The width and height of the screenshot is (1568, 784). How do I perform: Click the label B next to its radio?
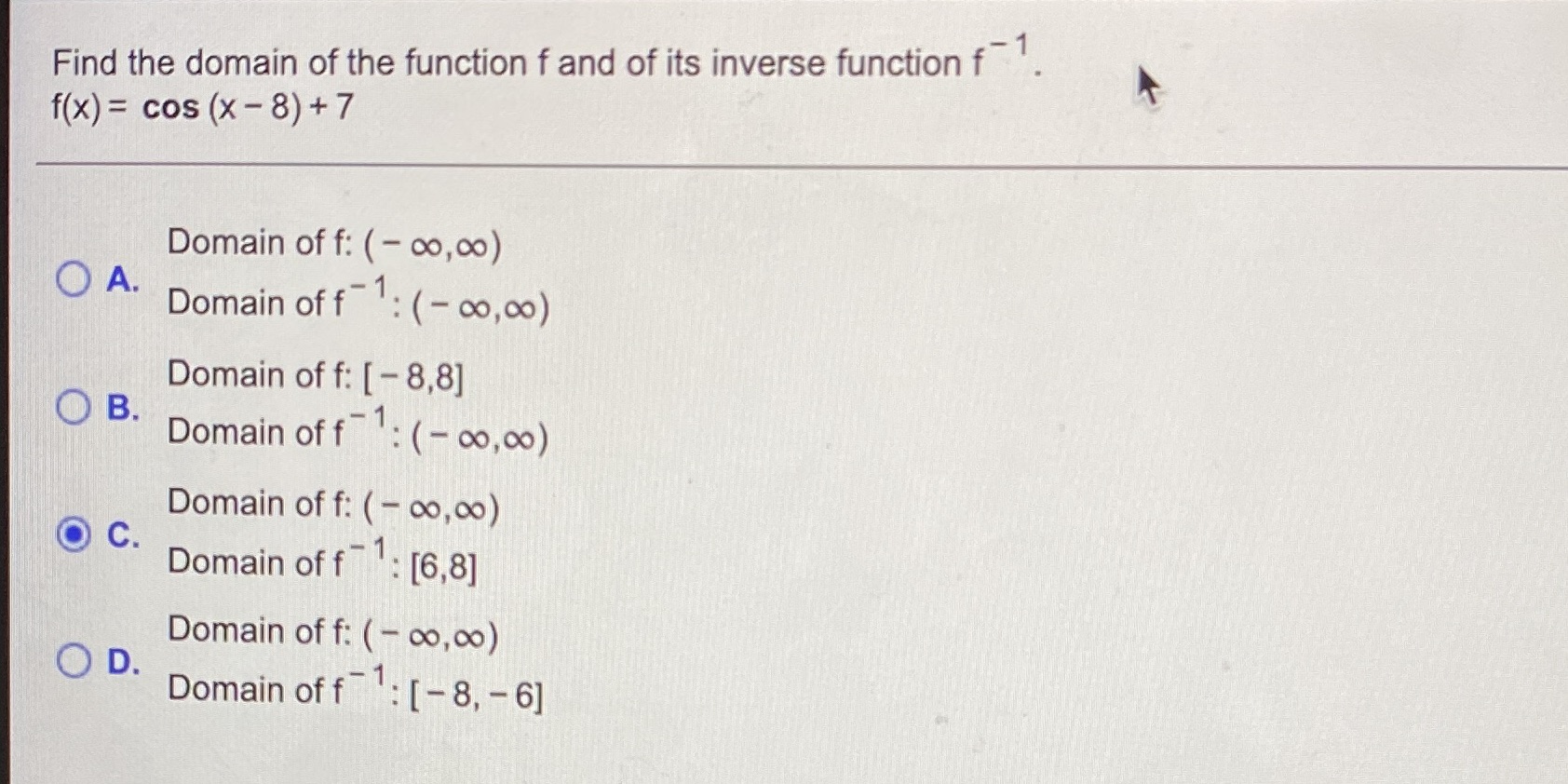coord(119,407)
